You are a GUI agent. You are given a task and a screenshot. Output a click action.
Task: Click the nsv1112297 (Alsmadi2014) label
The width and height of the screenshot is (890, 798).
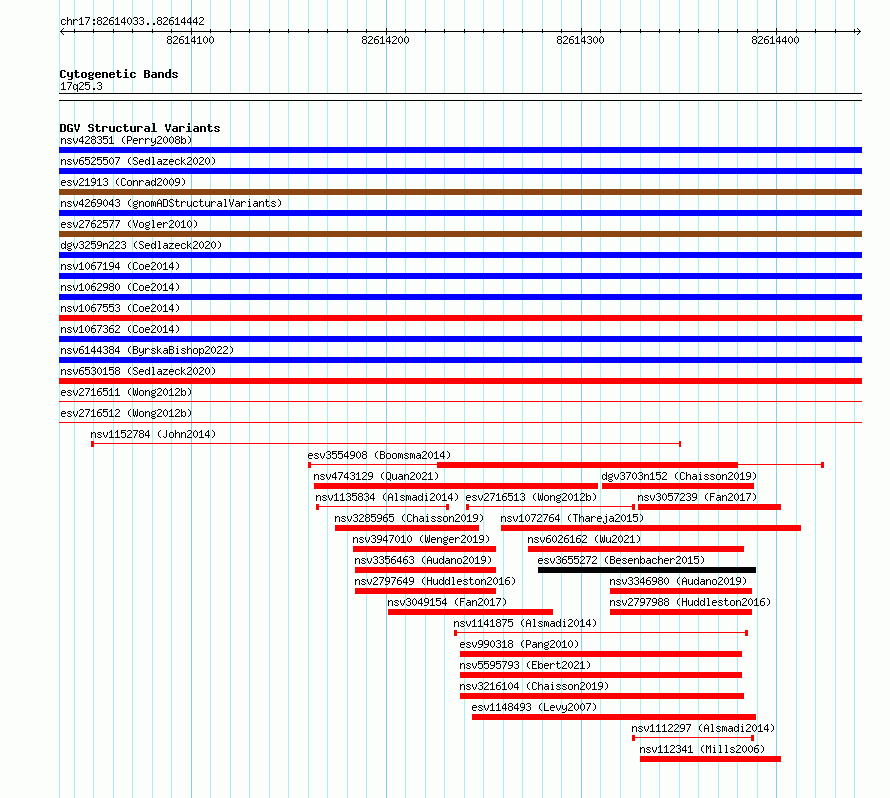tap(703, 728)
